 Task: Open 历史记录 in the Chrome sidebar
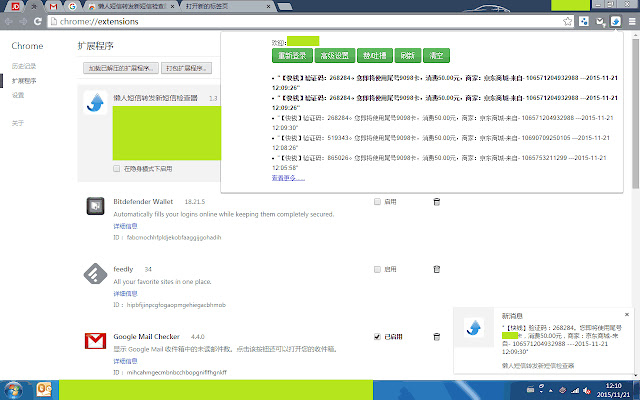[24, 66]
